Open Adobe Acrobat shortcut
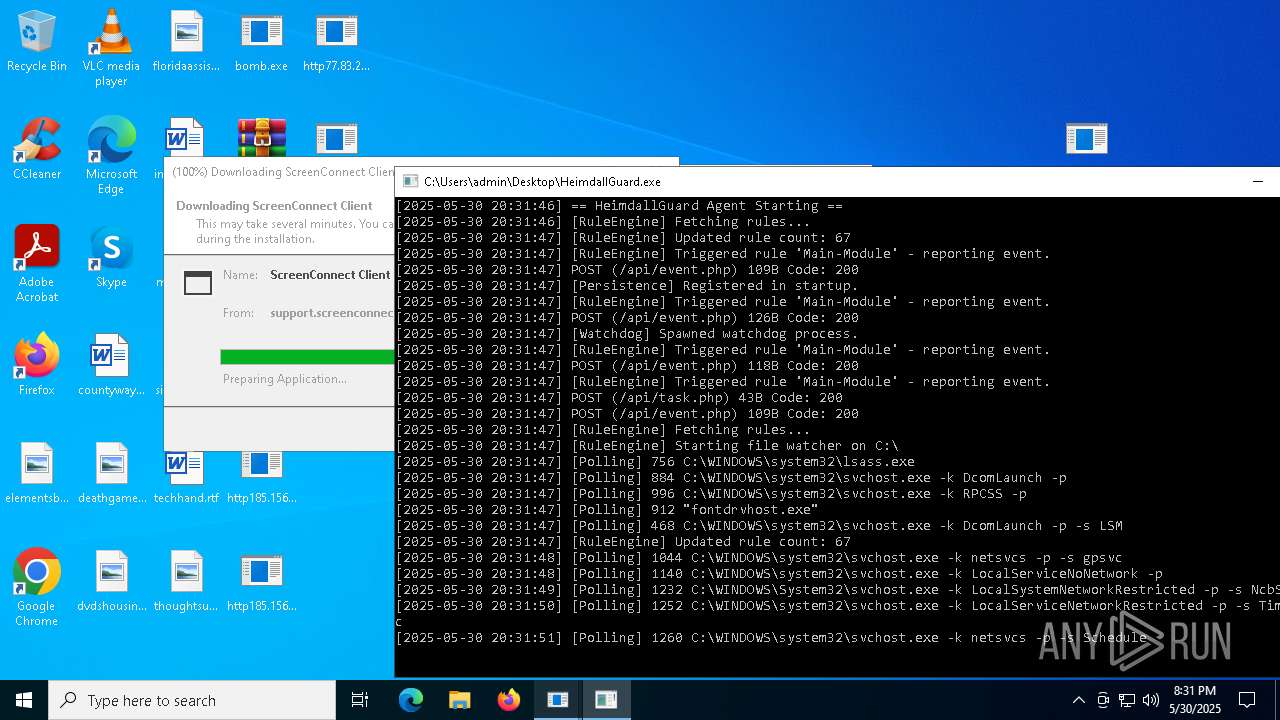1280x720 pixels. click(37, 263)
